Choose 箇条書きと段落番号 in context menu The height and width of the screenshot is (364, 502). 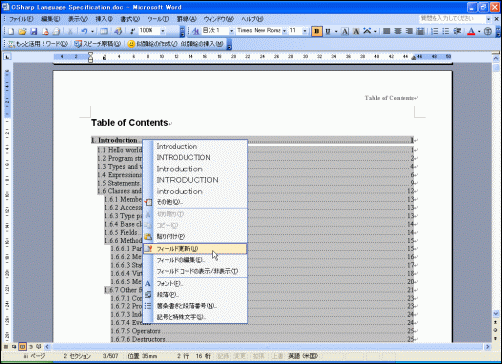click(195, 306)
